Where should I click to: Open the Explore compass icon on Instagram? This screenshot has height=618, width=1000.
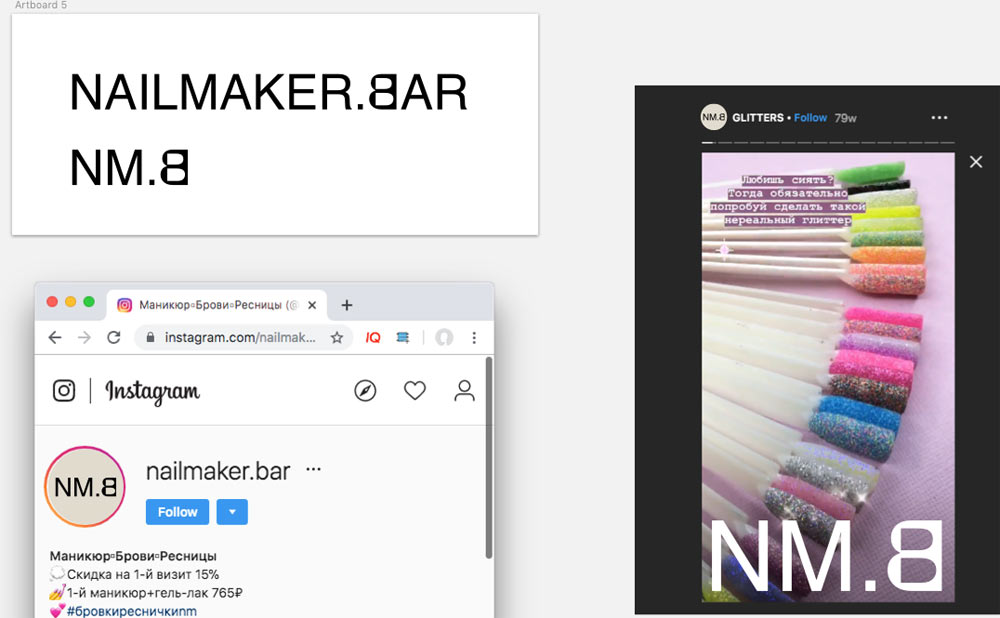(366, 391)
